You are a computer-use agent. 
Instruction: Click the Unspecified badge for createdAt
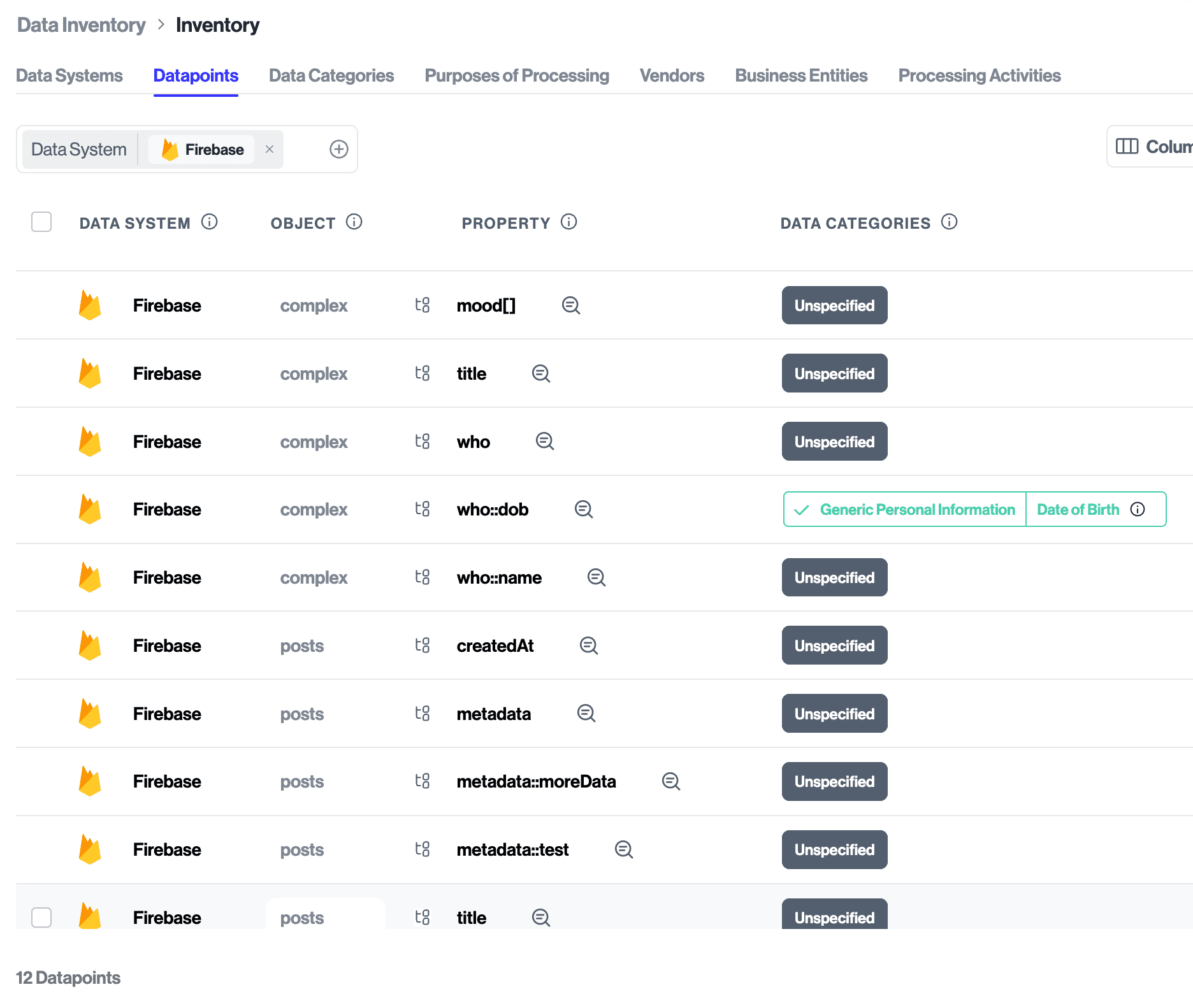pyautogui.click(x=834, y=645)
